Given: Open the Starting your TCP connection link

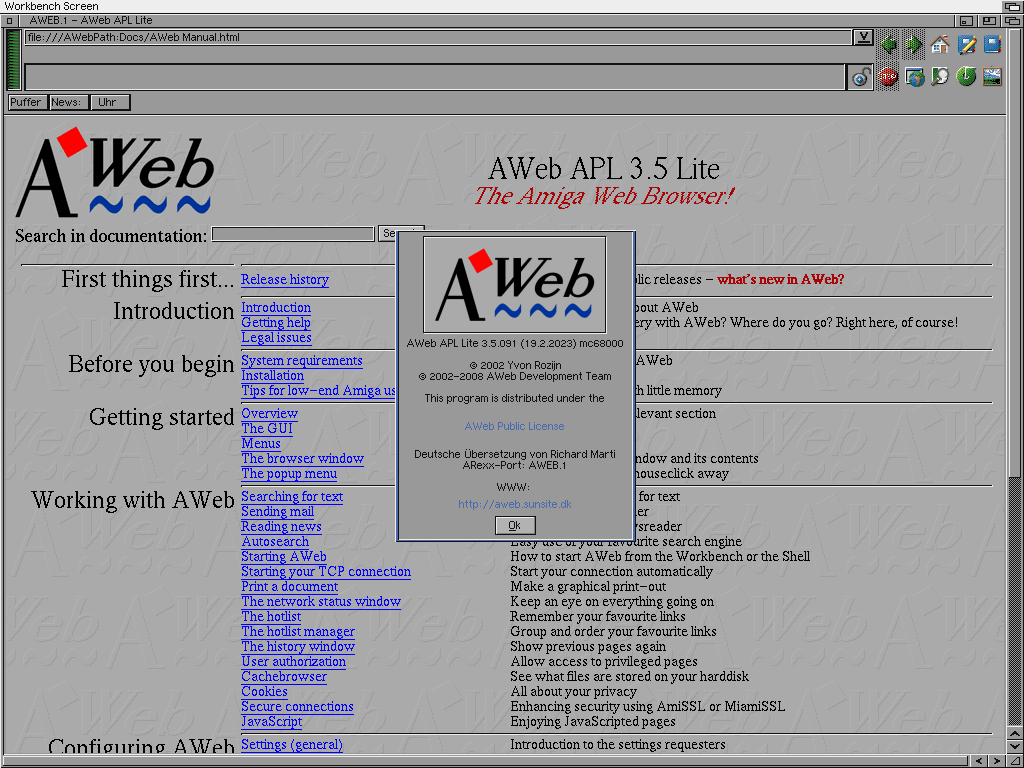Looking at the screenshot, I should pos(326,571).
